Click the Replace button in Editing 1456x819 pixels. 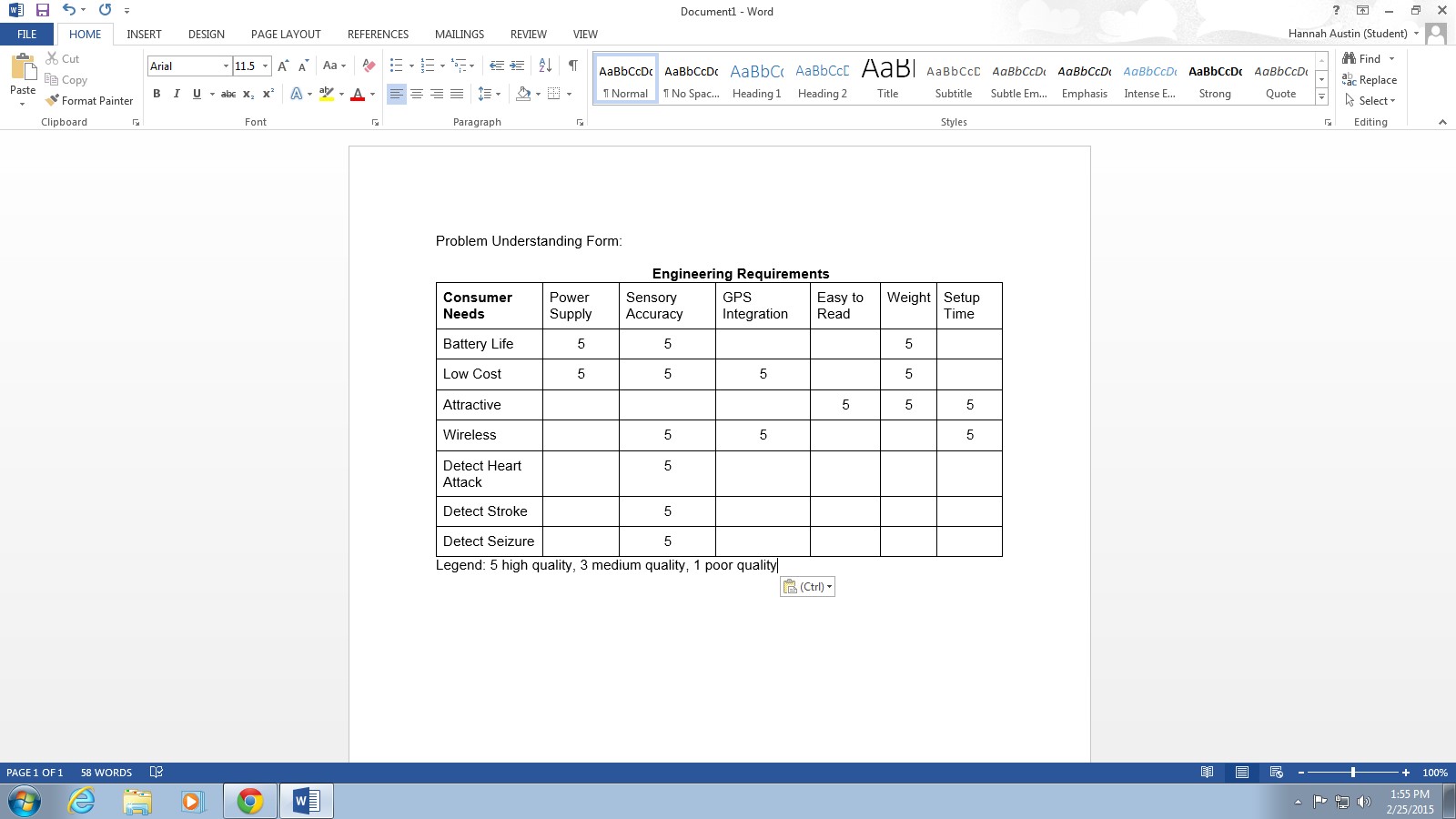(x=1370, y=80)
